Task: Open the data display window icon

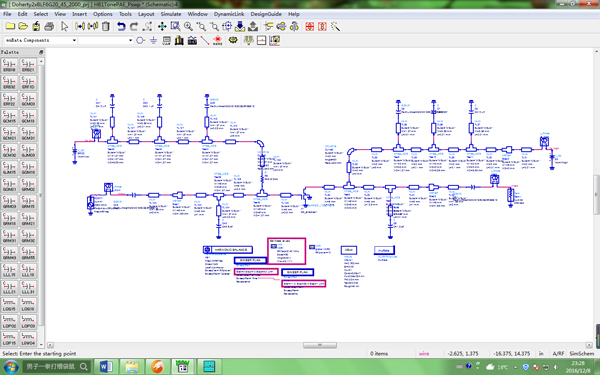Action: coord(275,40)
